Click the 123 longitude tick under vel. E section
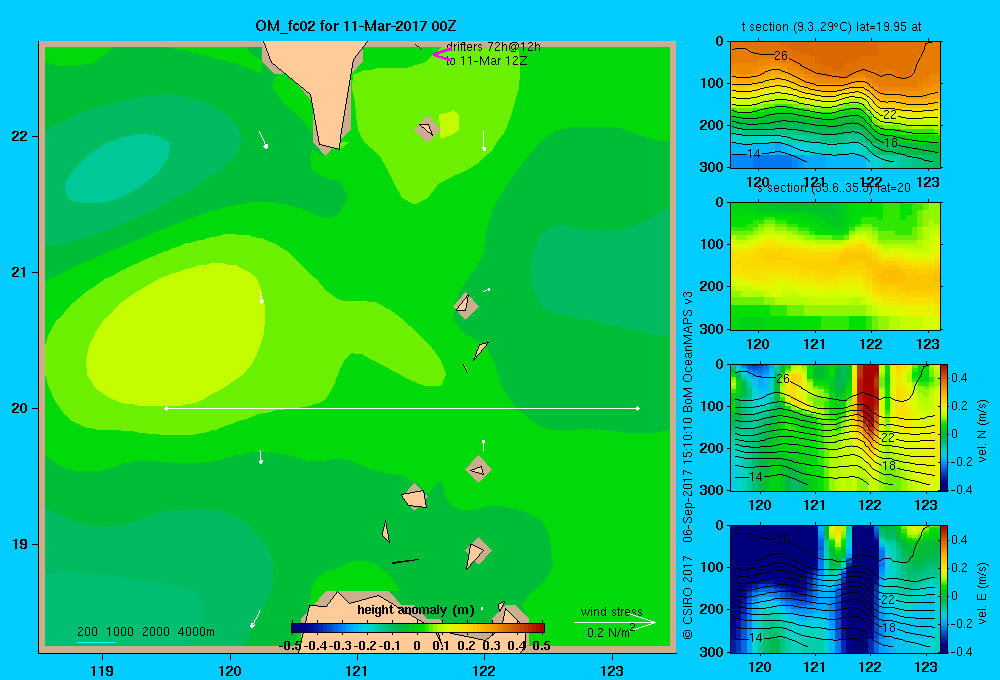Image resolution: width=1000 pixels, height=680 pixels. (x=926, y=667)
